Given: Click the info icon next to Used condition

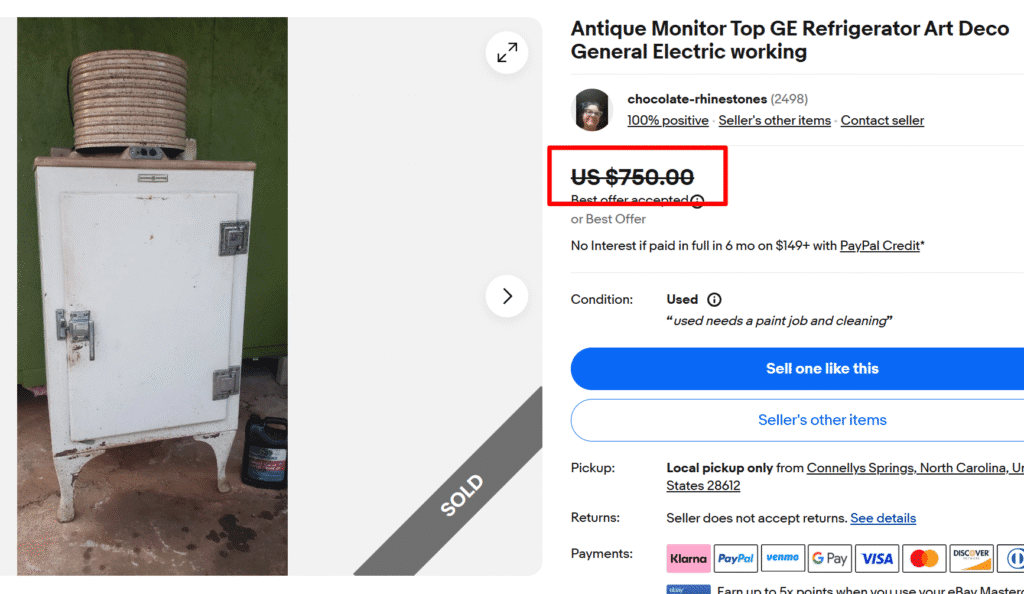Looking at the screenshot, I should (x=714, y=300).
